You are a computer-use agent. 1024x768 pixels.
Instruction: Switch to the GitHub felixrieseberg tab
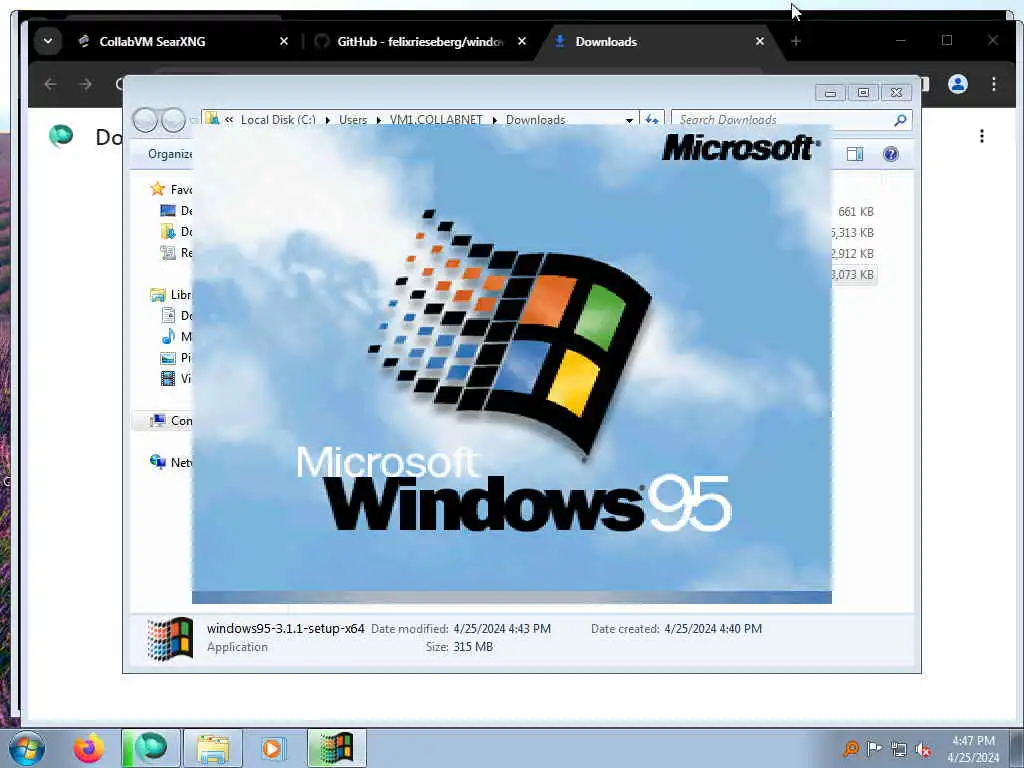pos(419,41)
